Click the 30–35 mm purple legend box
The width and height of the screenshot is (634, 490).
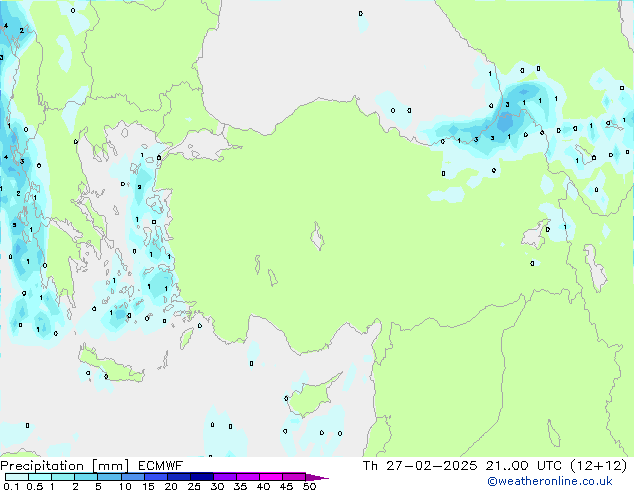[x=225, y=477]
